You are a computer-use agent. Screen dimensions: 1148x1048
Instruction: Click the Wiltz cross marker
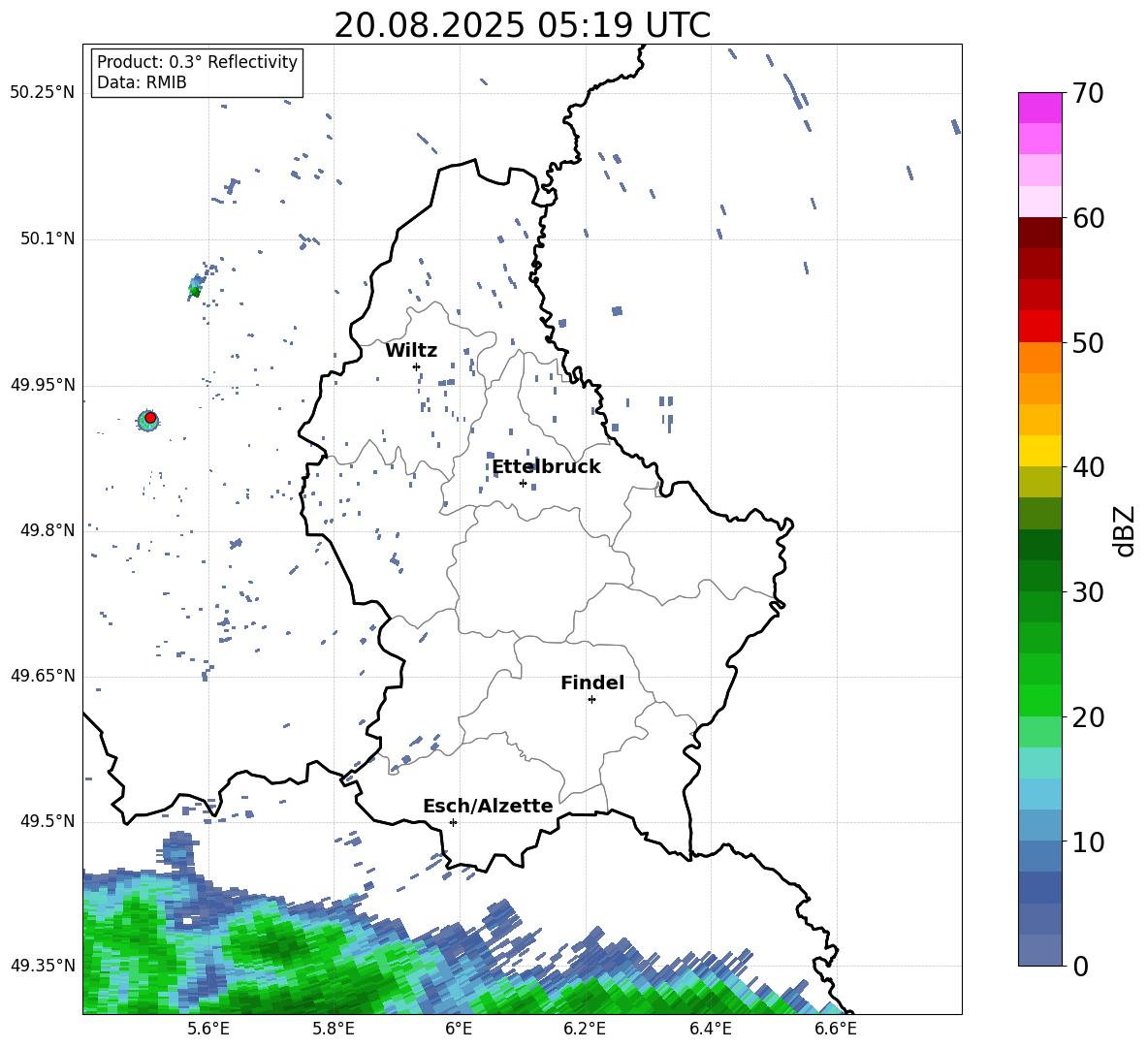[416, 366]
